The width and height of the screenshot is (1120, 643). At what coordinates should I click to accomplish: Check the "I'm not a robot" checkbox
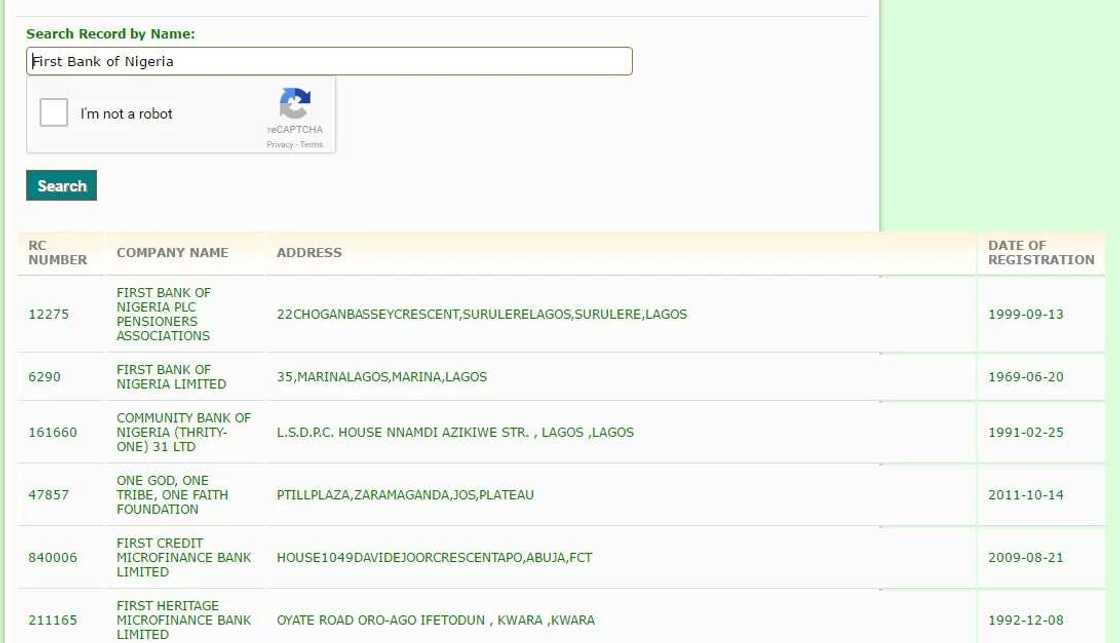click(x=54, y=113)
